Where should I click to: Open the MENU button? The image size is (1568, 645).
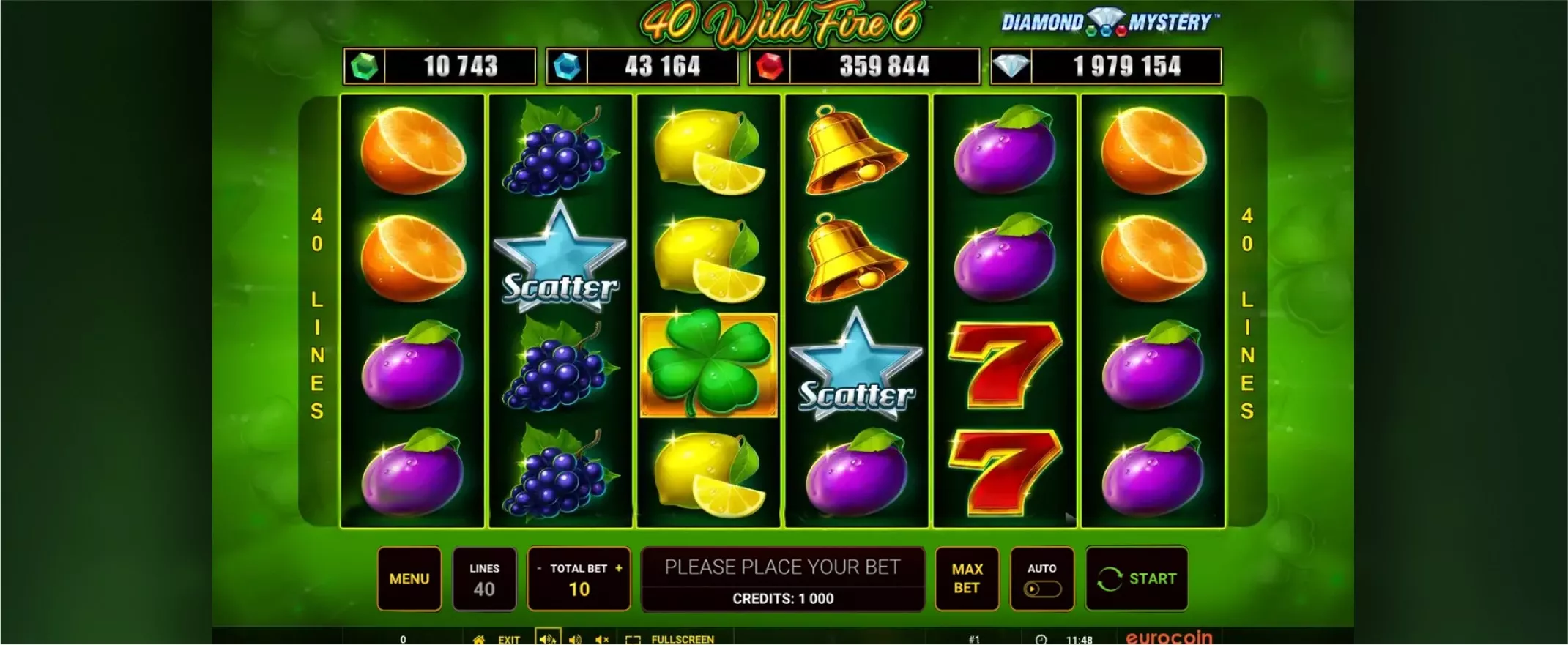[409, 578]
